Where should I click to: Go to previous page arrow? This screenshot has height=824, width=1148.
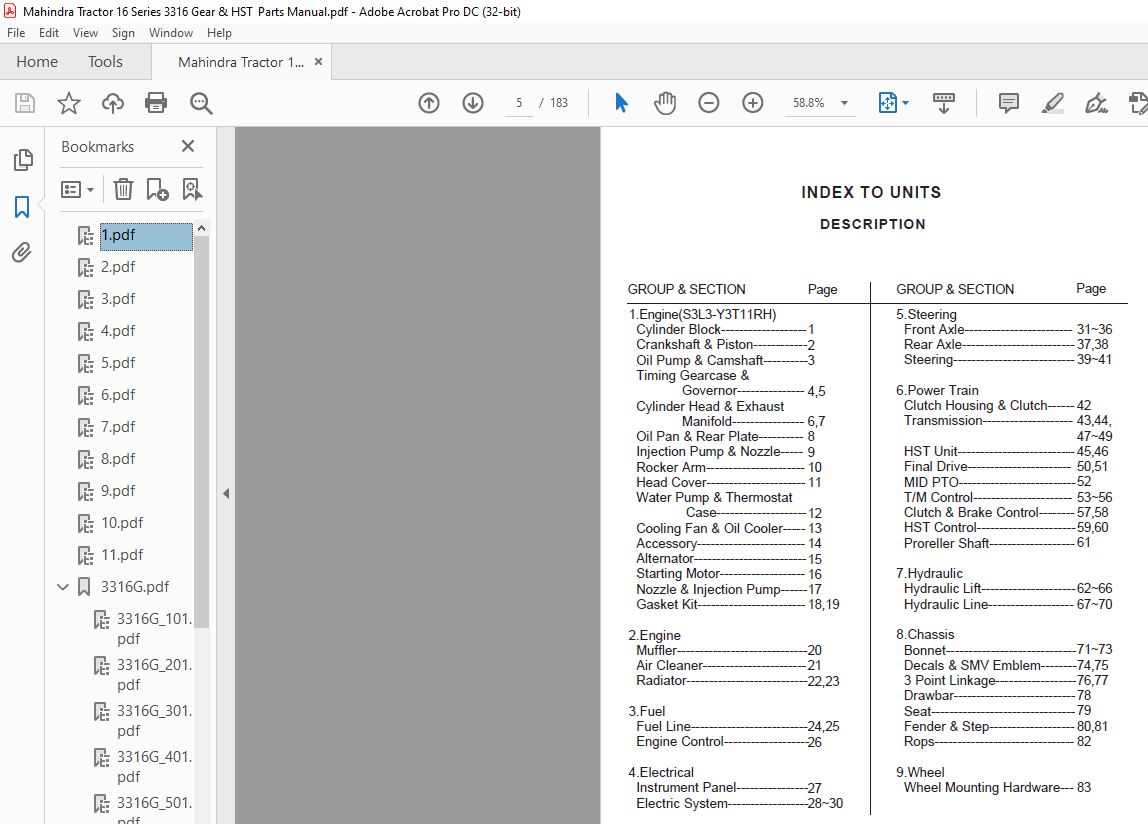coord(429,103)
